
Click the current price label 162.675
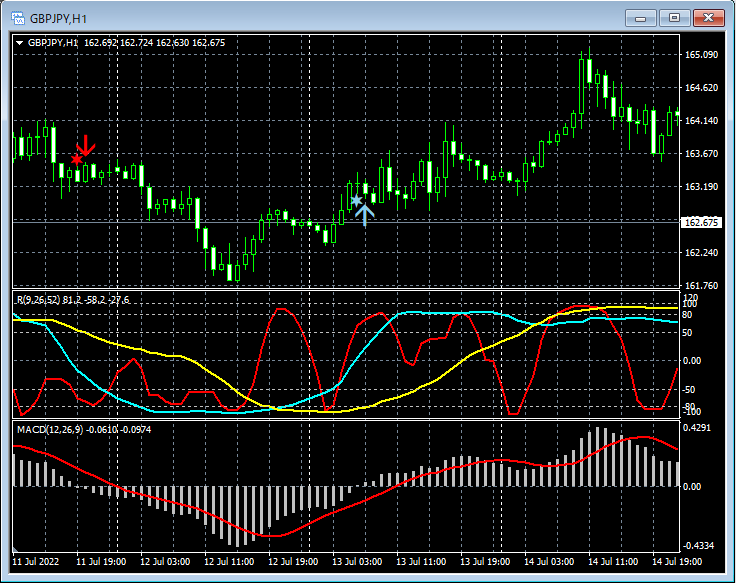pyautogui.click(x=701, y=222)
